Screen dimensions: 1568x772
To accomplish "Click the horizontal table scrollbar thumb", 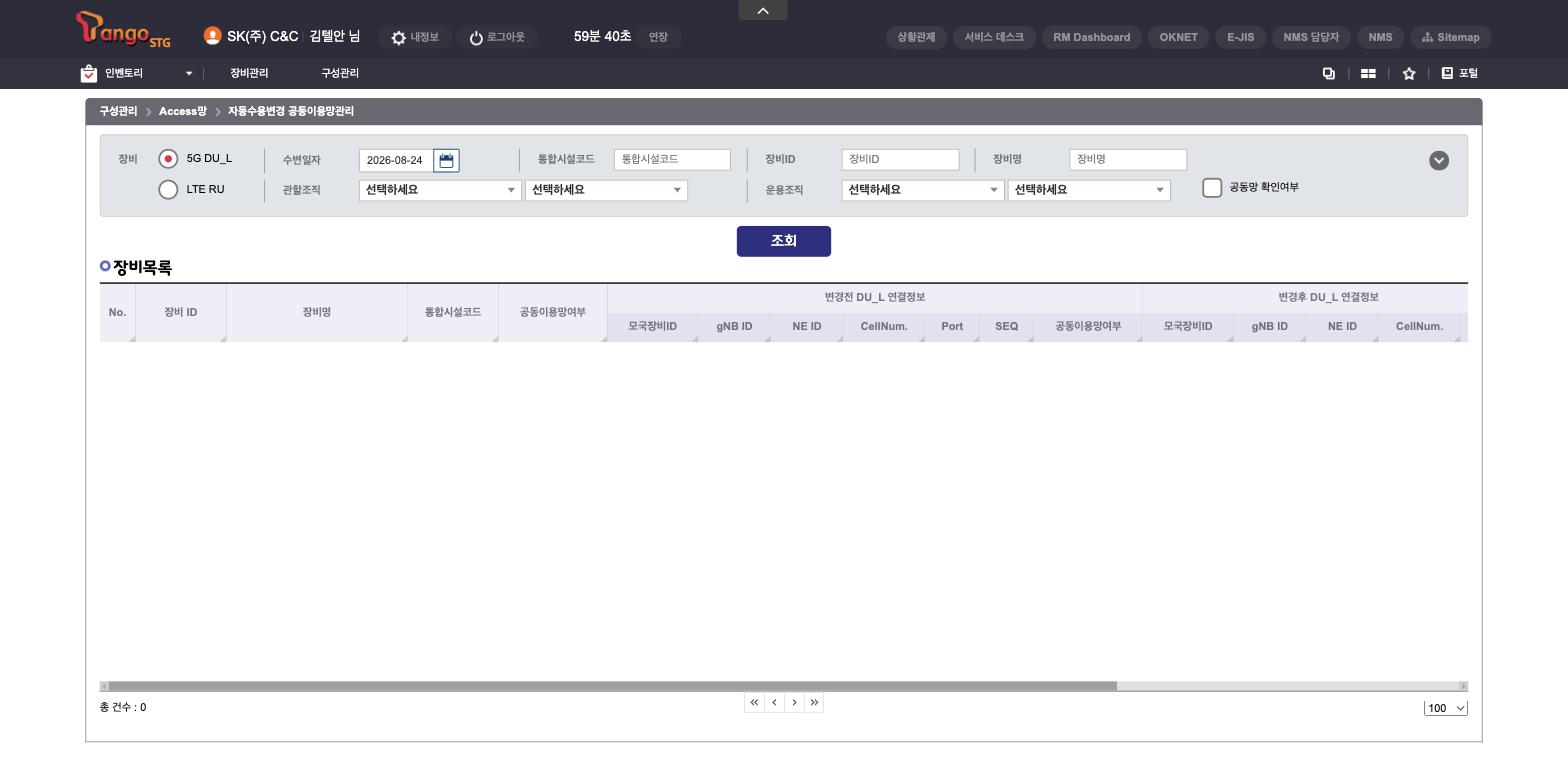I will tap(612, 686).
